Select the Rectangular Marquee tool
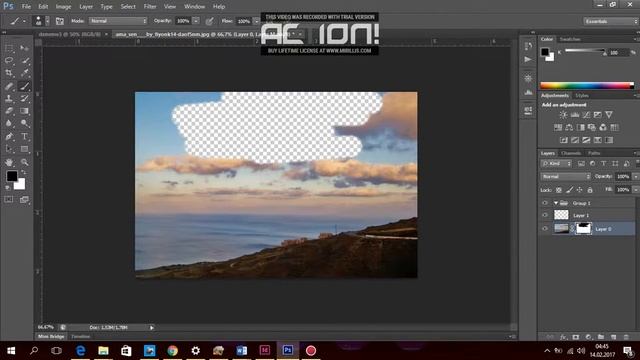The height and width of the screenshot is (360, 640). pos(9,48)
